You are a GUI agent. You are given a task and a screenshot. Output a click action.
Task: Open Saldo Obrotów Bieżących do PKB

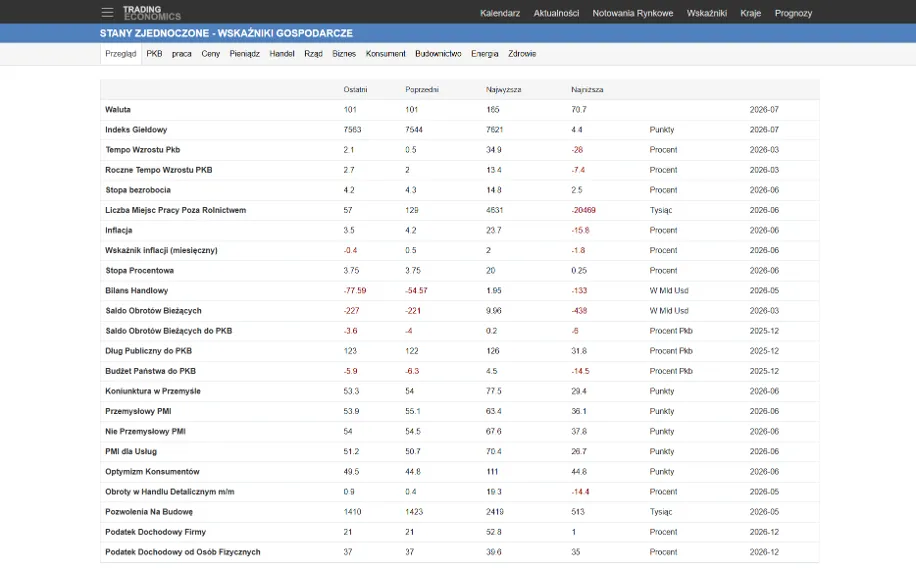coord(169,331)
